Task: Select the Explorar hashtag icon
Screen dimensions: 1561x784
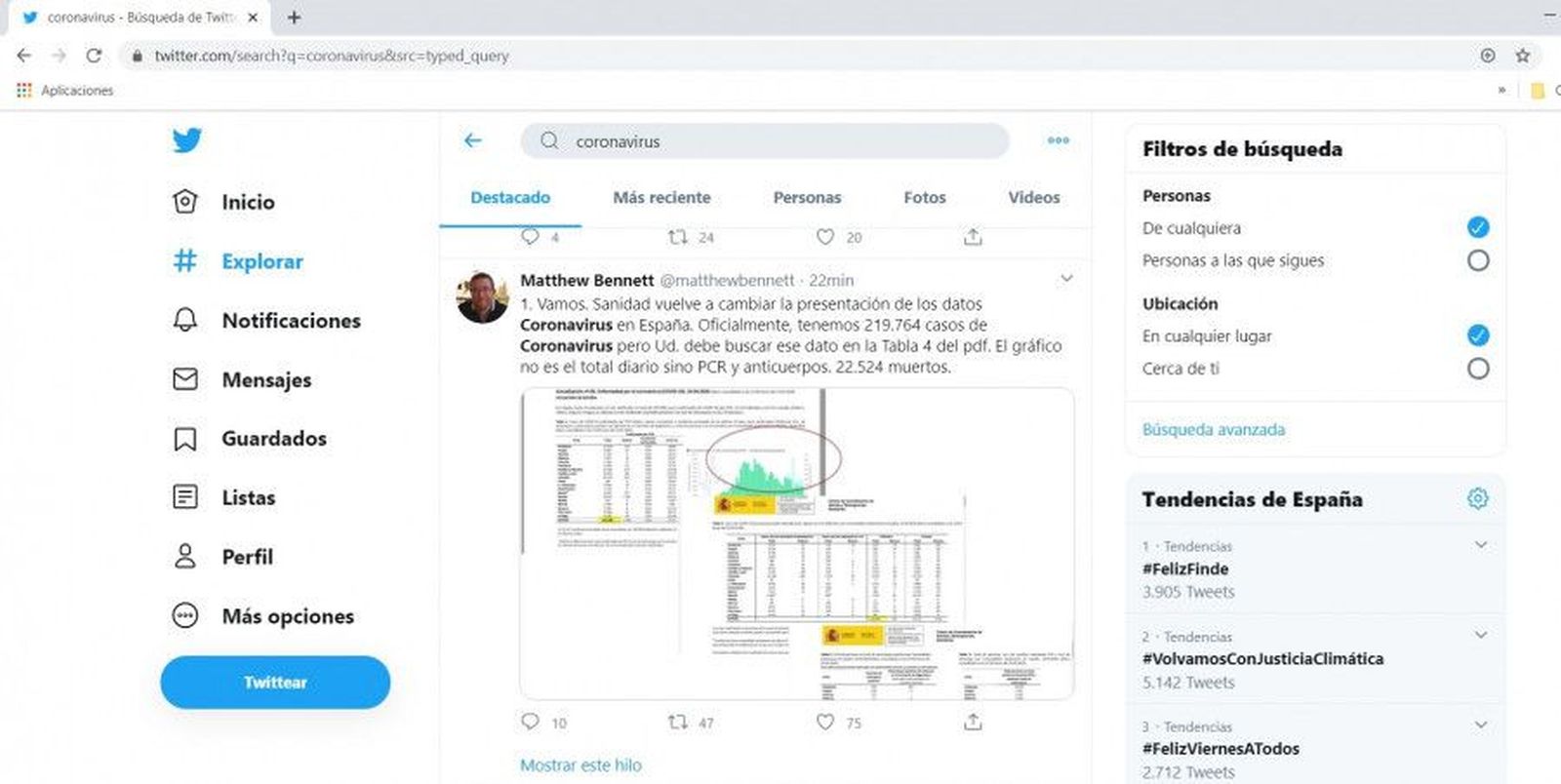Action: point(184,261)
